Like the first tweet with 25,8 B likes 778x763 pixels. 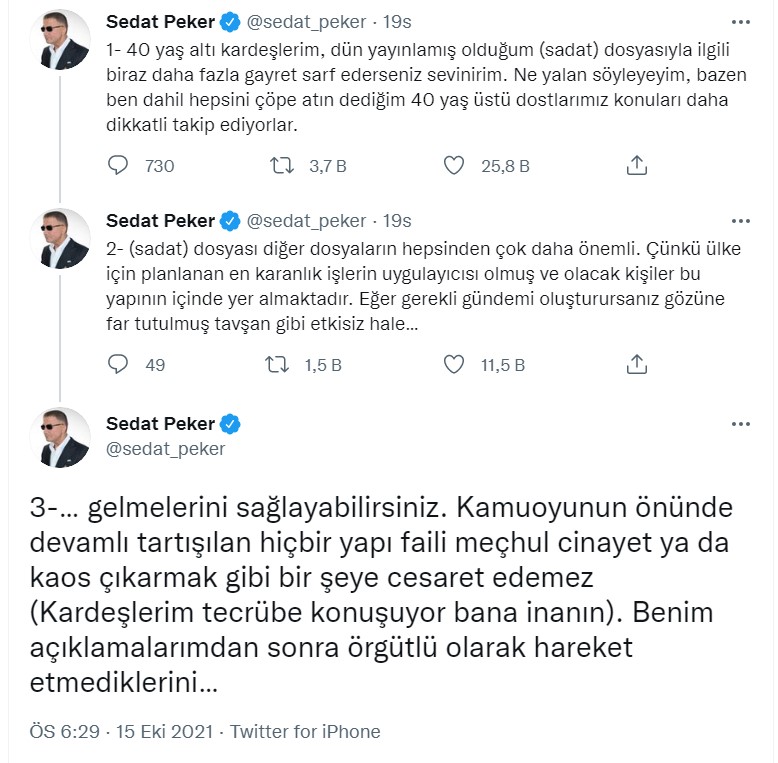455,166
